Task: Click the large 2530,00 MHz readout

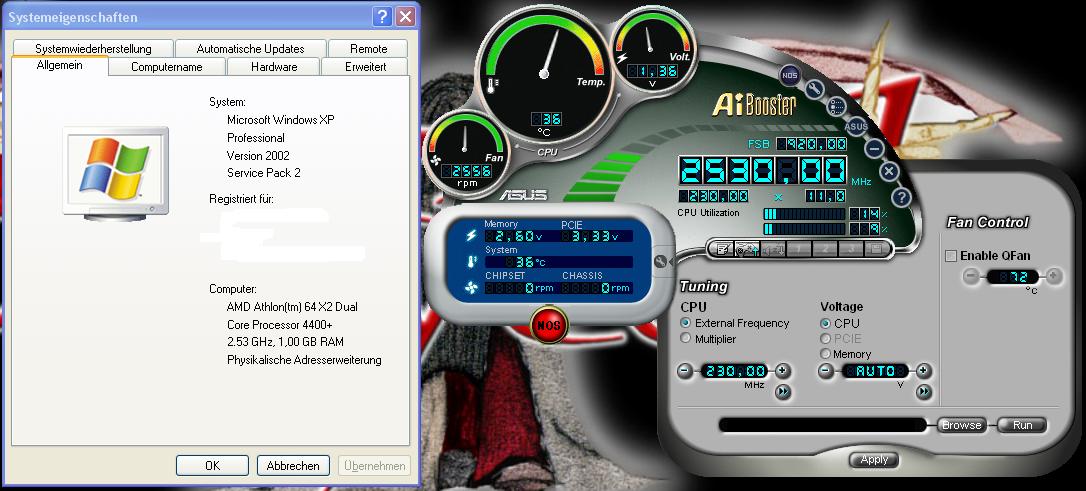Action: tap(762, 170)
